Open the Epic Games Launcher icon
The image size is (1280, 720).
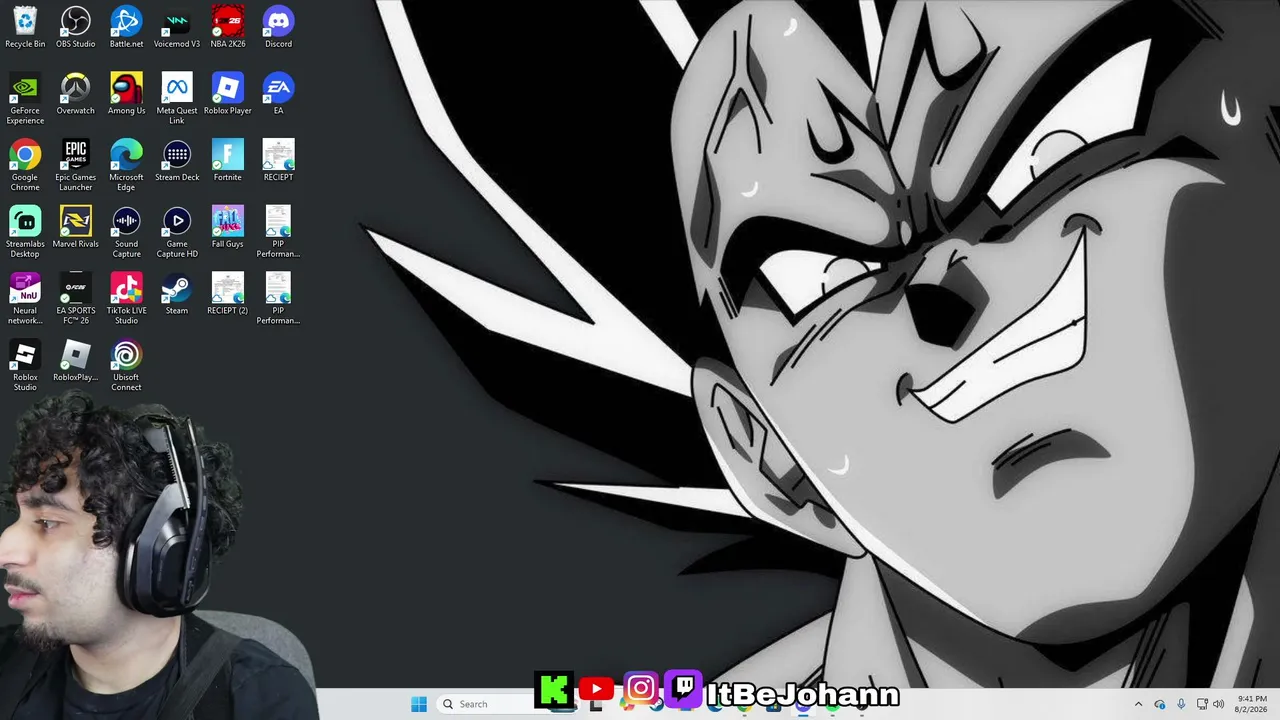75,165
